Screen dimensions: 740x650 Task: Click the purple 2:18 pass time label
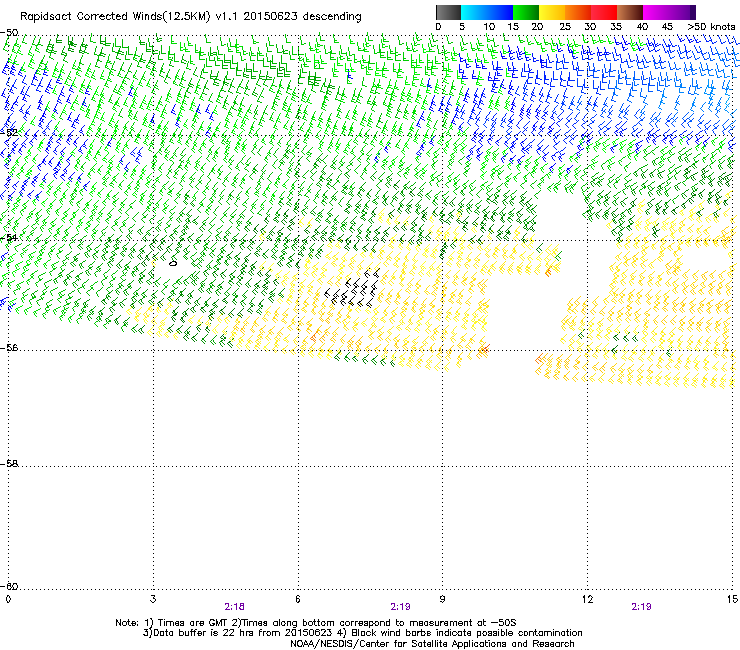pos(235,607)
